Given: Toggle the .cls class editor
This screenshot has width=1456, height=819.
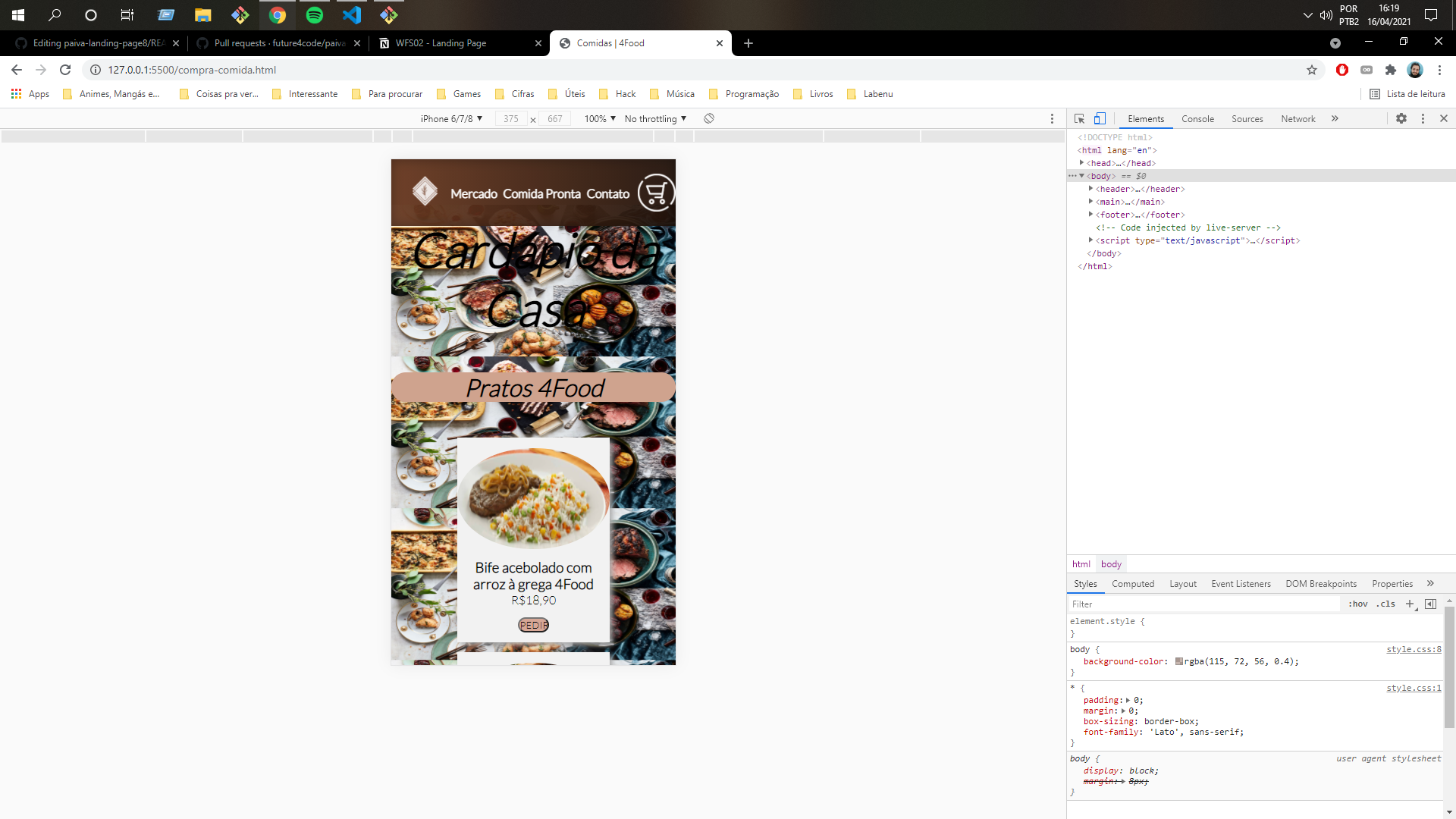Looking at the screenshot, I should coord(1386,604).
